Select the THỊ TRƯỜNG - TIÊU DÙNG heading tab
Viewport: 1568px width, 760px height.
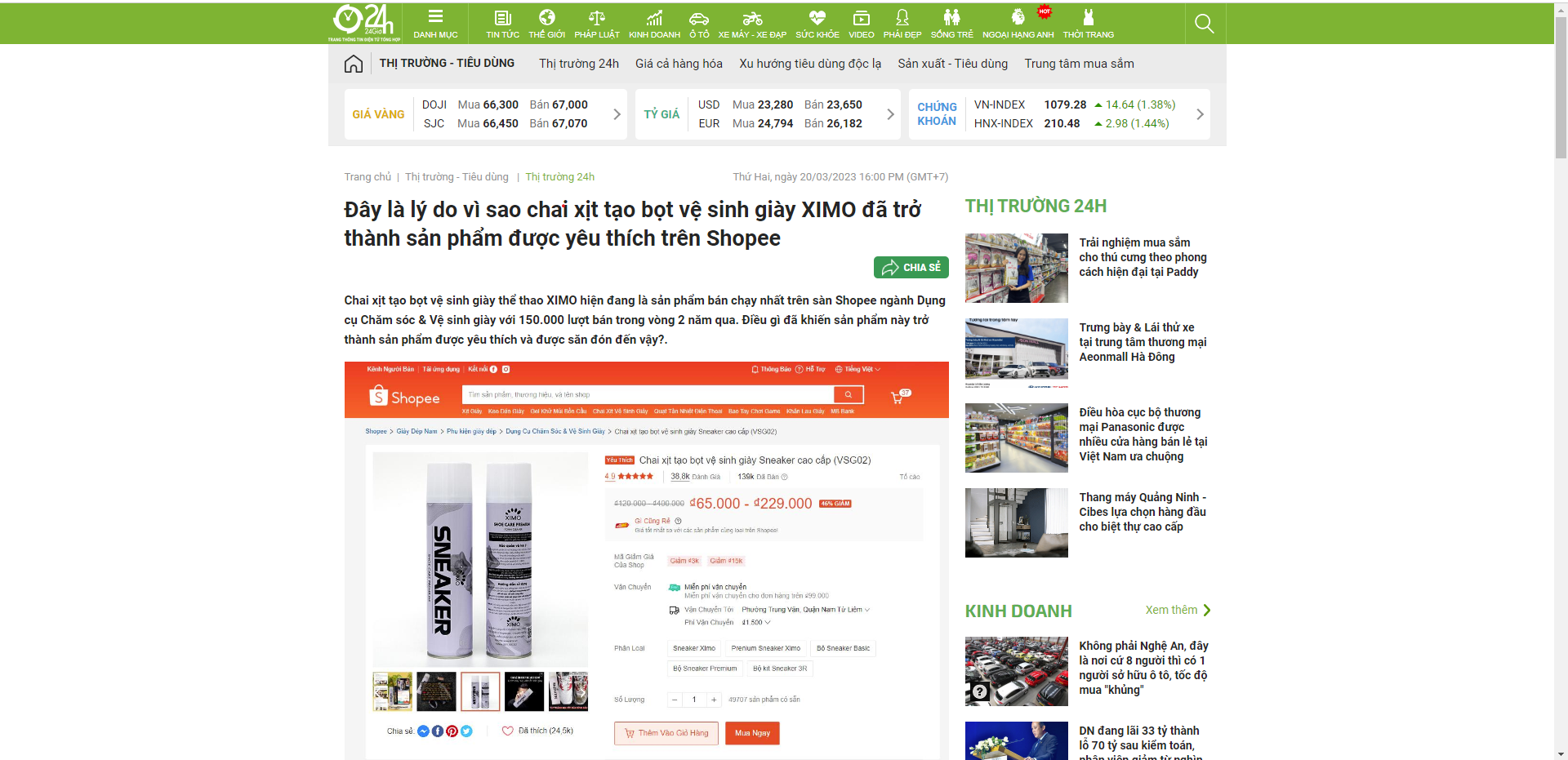coord(447,63)
